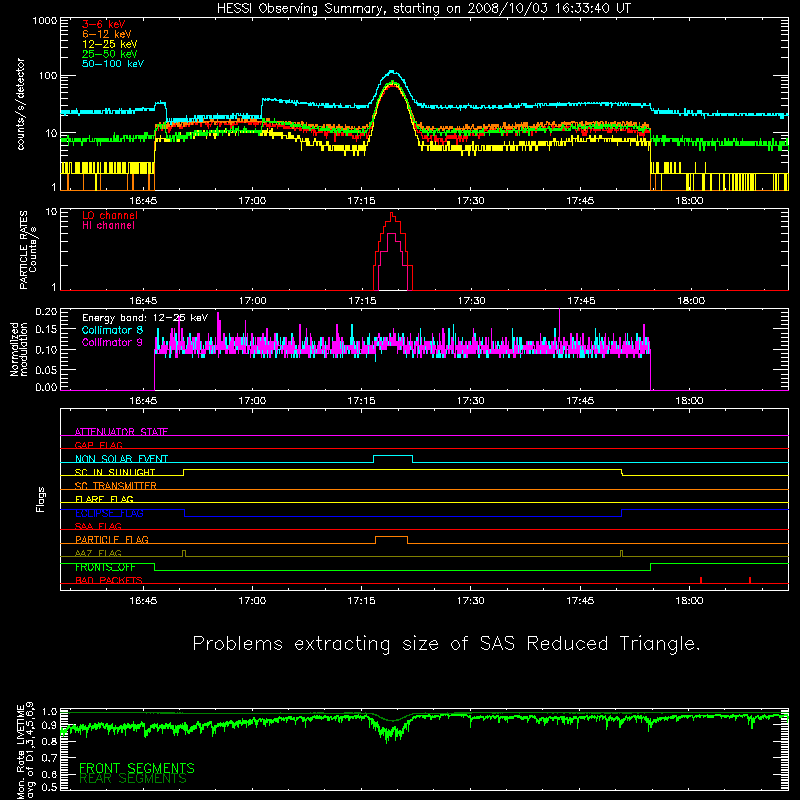
Task: Select the Collimator 8 legend label
Action: point(112,330)
